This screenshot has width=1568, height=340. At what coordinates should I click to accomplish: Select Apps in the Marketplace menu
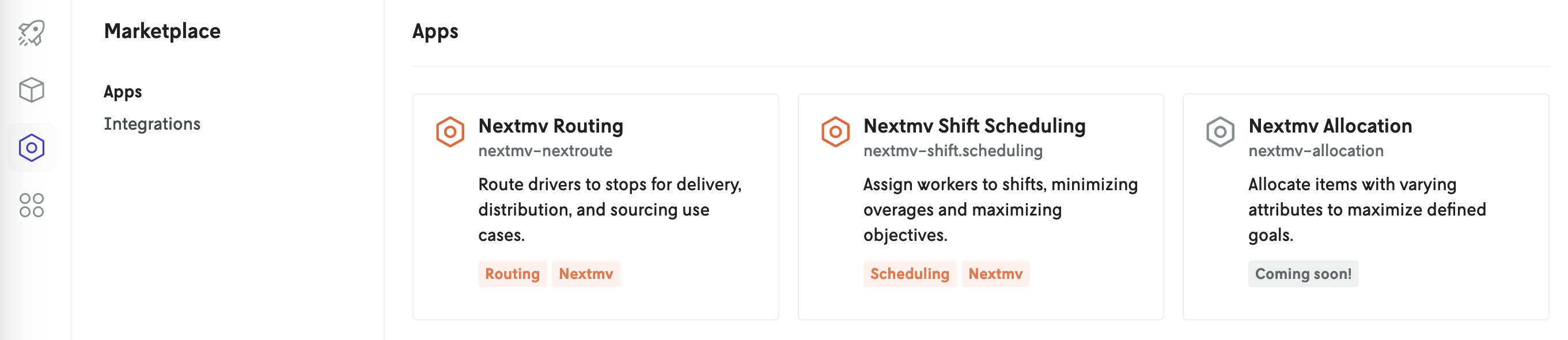pos(122,92)
